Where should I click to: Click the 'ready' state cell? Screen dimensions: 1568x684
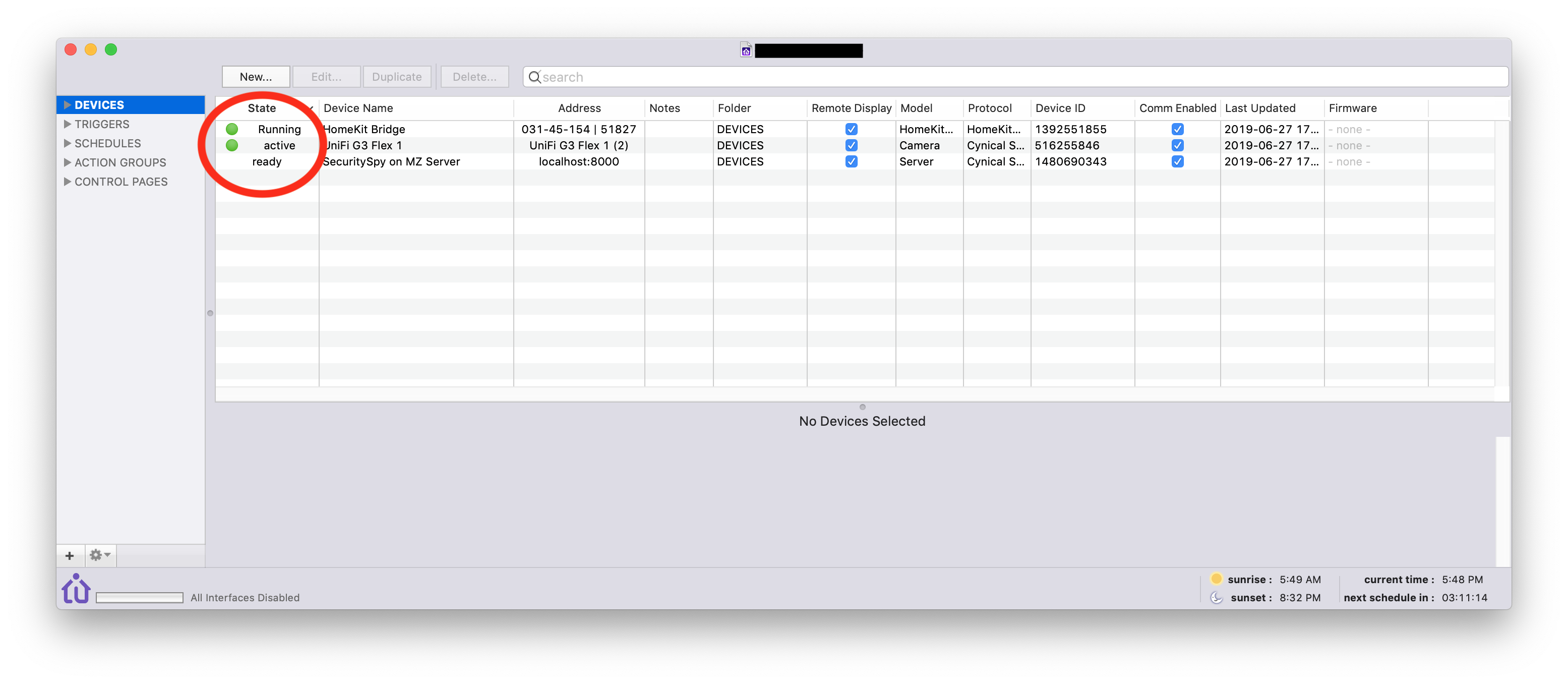(267, 161)
